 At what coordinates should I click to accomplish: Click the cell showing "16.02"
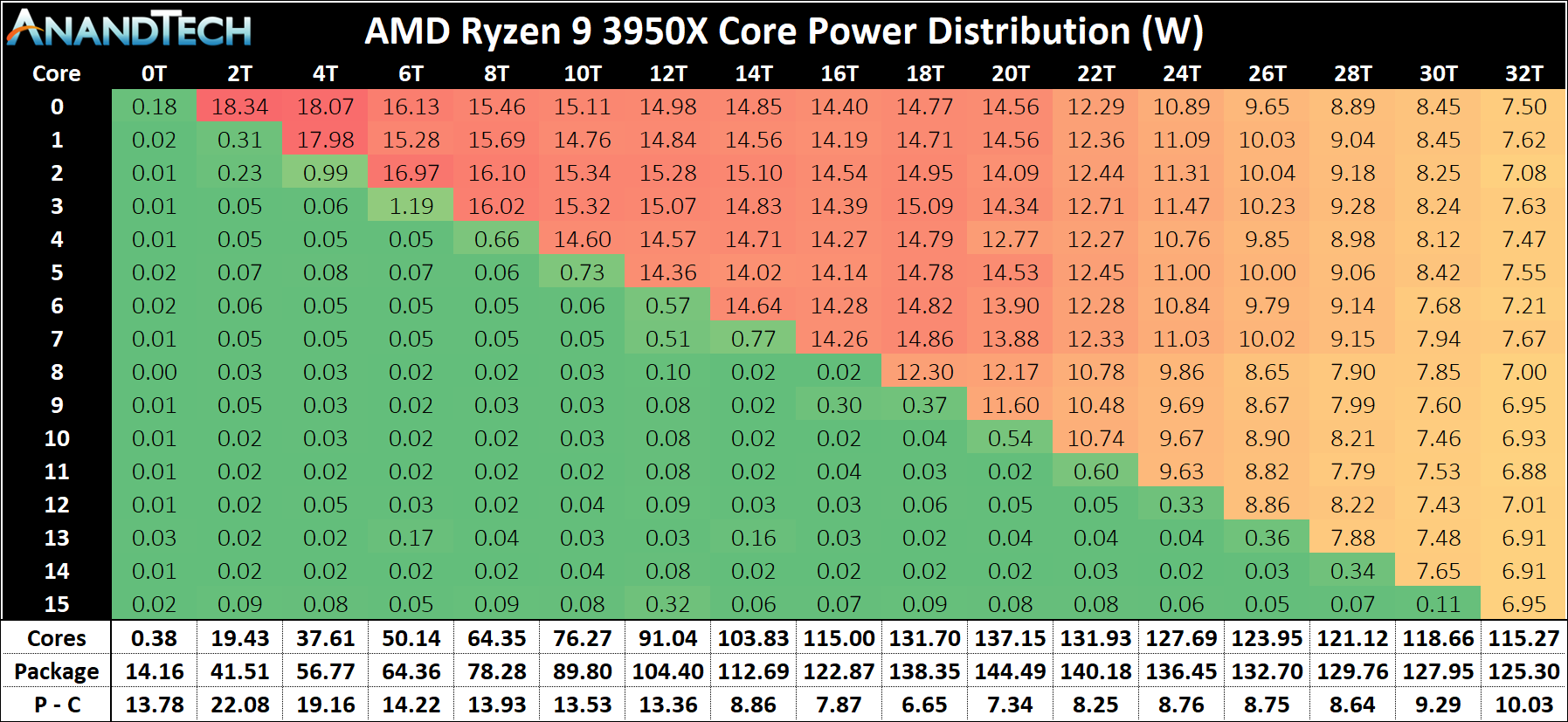496,206
